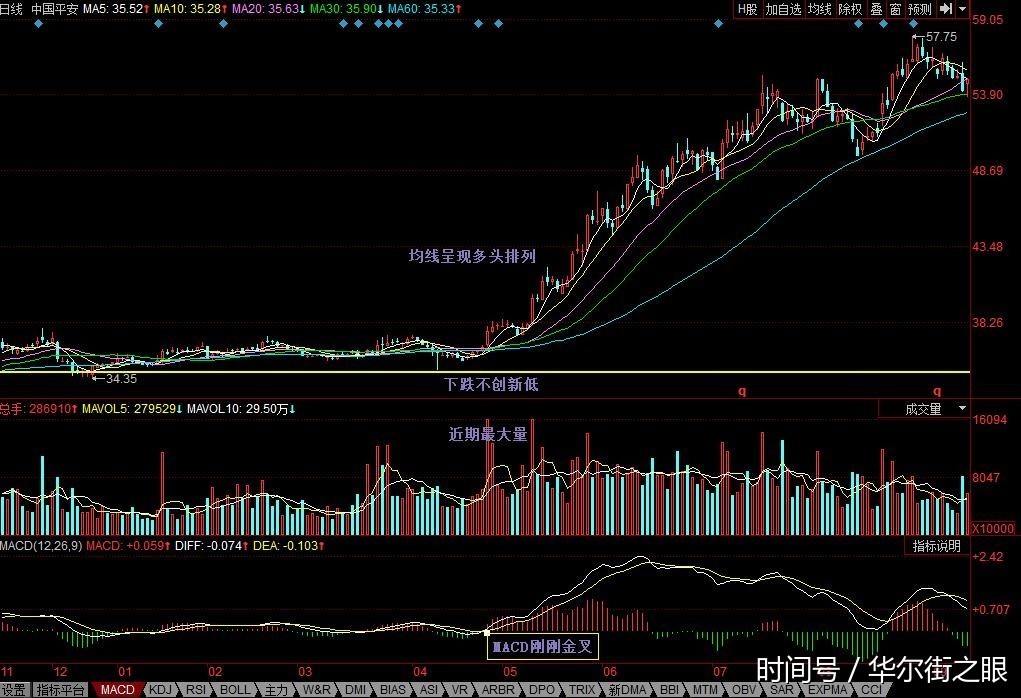Screen dimensions: 1021x698
Task: Open 指标说明 indicator description
Action: pyautogui.click(x=936, y=546)
